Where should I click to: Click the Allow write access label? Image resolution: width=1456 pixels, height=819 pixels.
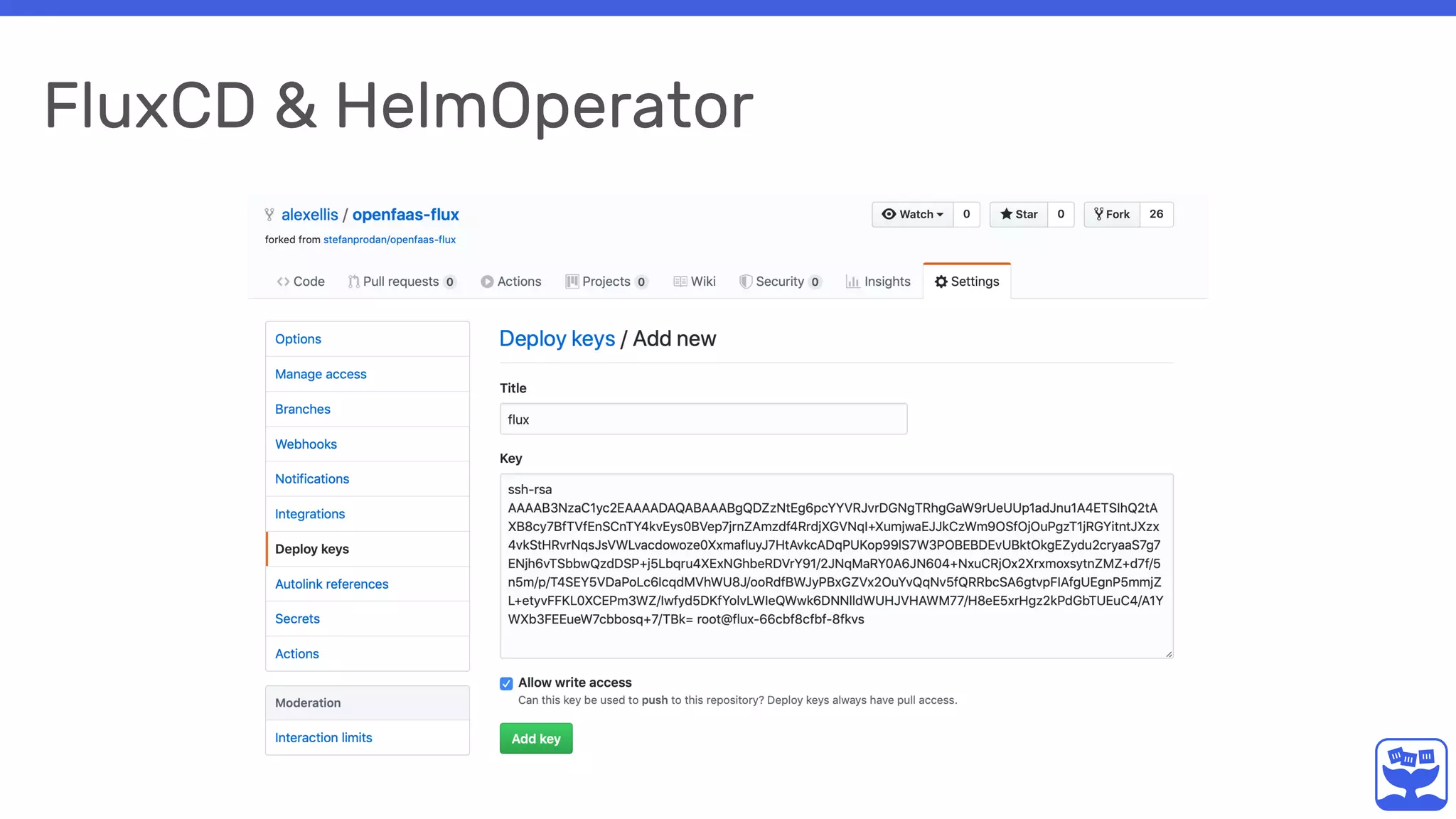point(575,682)
